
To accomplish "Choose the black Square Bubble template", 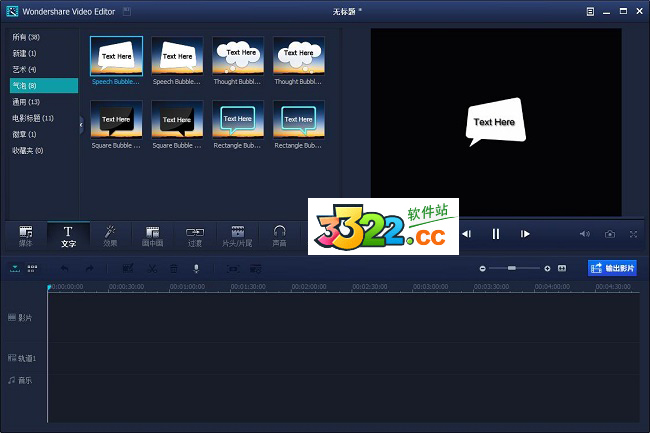I will coord(116,121).
